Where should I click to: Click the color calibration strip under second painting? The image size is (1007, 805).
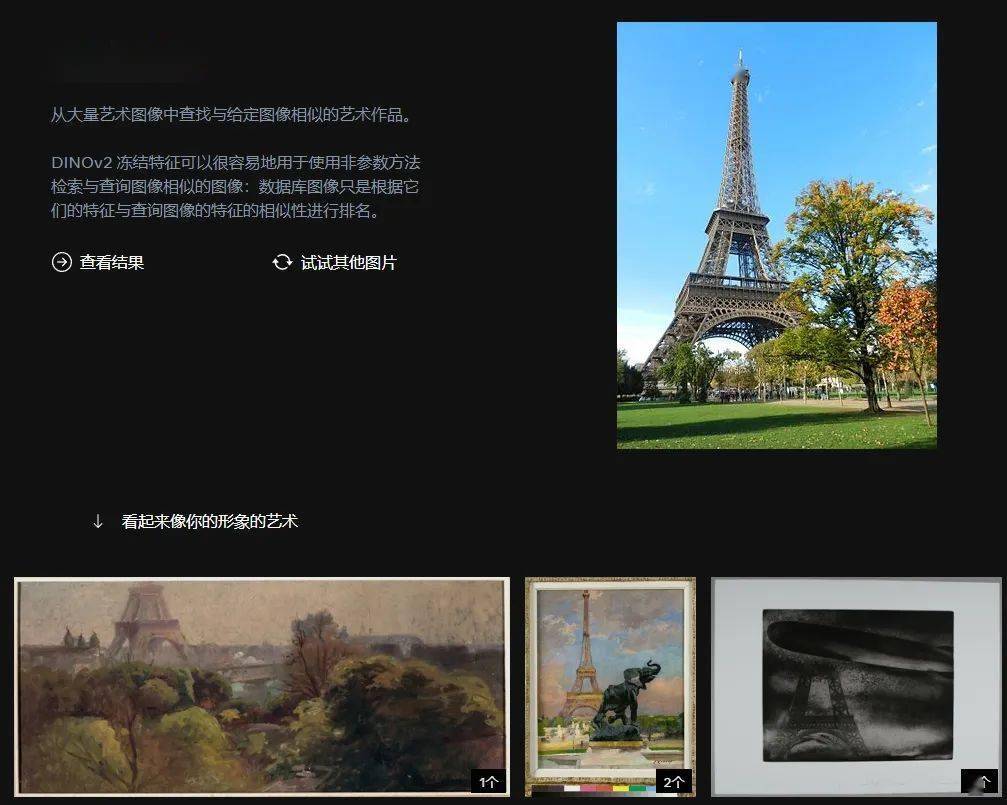pos(591,788)
